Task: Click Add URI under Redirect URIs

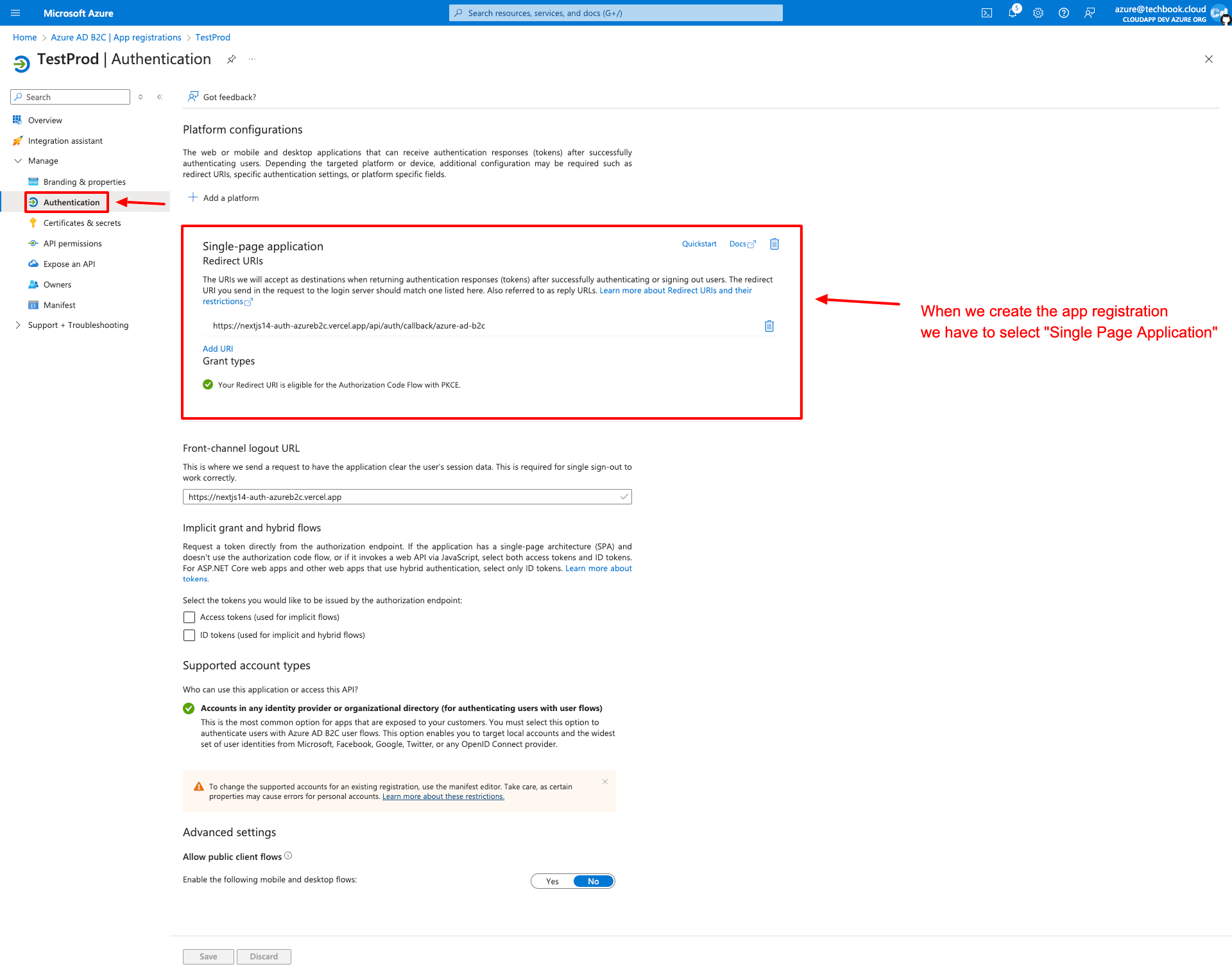Action: tap(218, 348)
